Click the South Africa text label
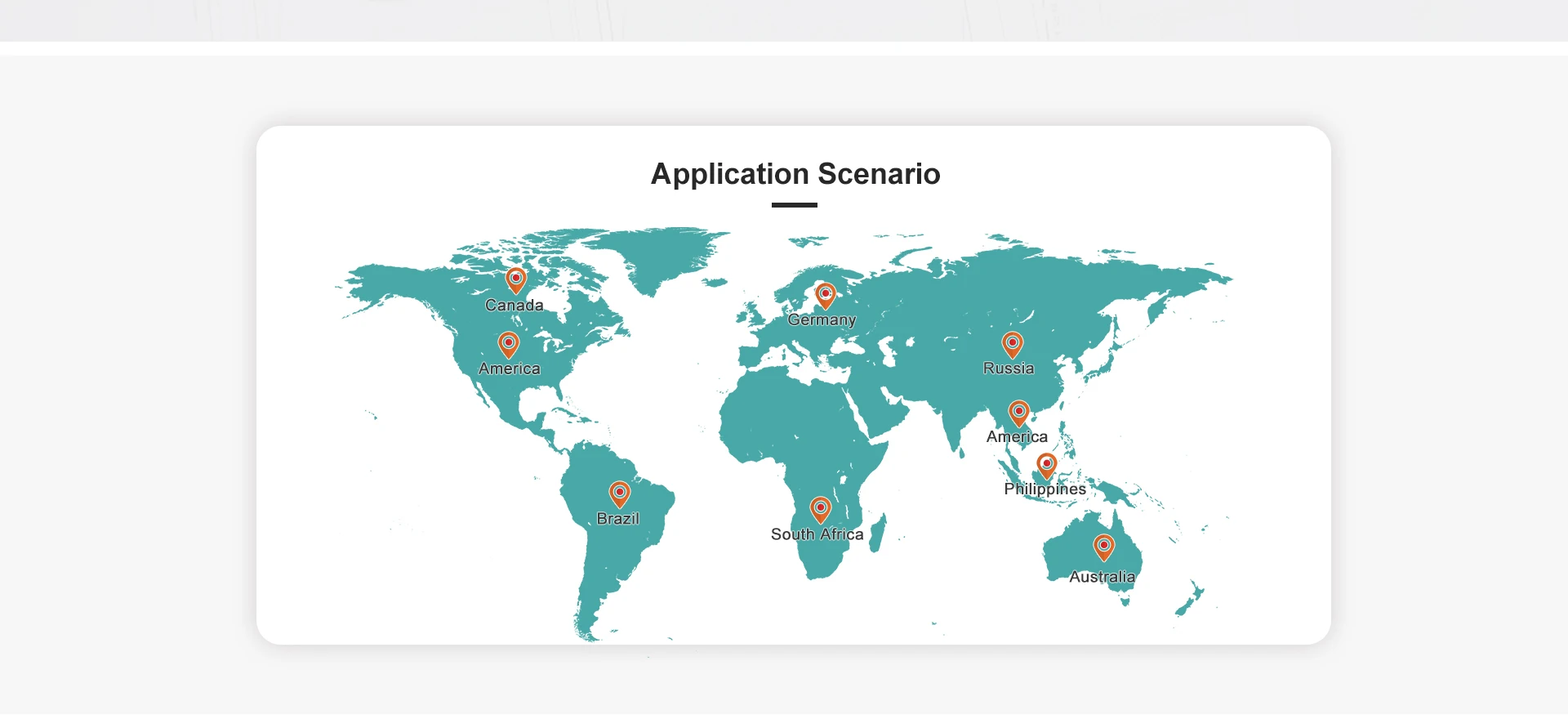This screenshot has width=1568, height=728. click(817, 534)
